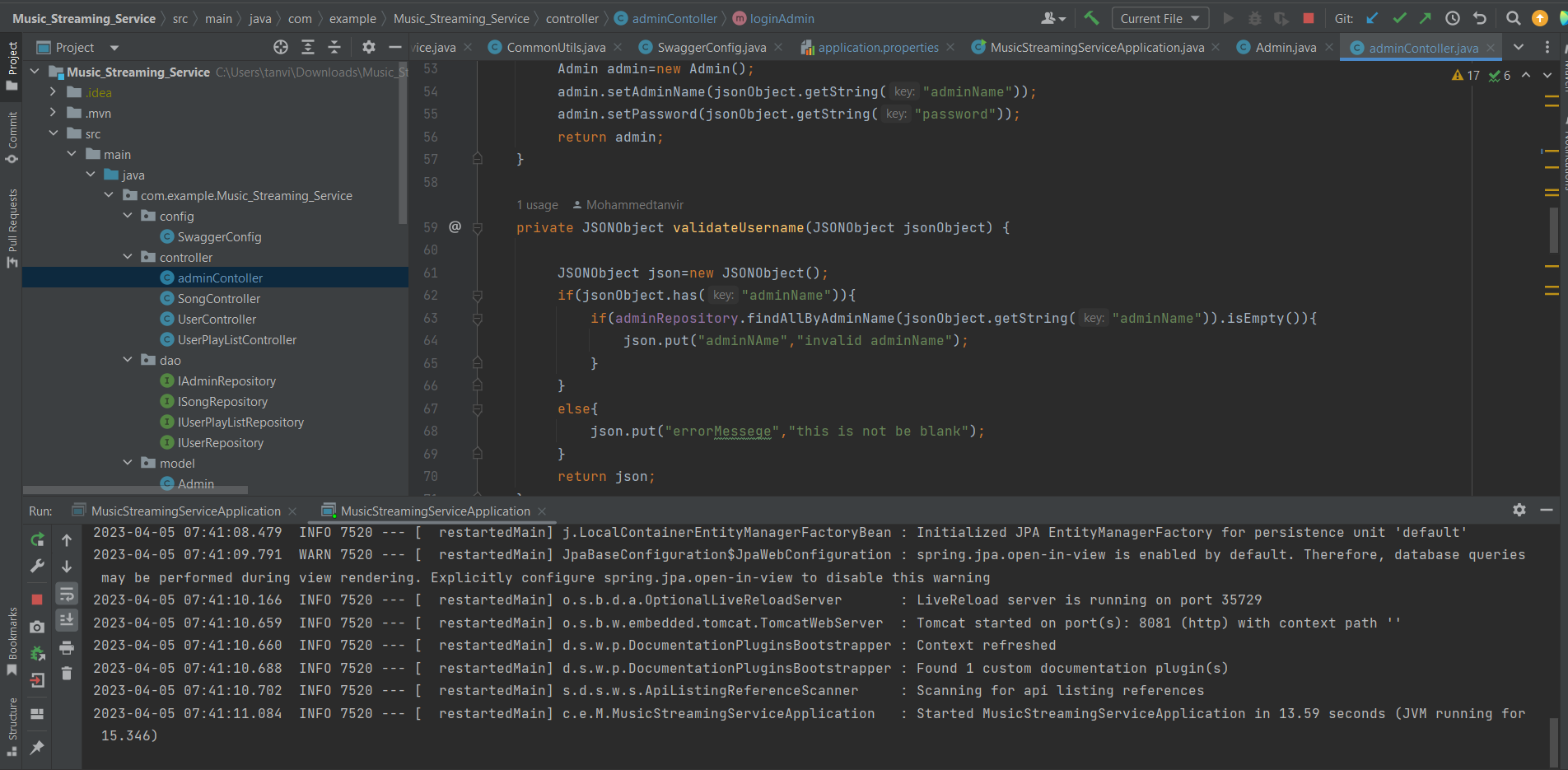The image size is (1568, 770).
Task: Take a thread dump with the camera icon
Action: point(37,627)
